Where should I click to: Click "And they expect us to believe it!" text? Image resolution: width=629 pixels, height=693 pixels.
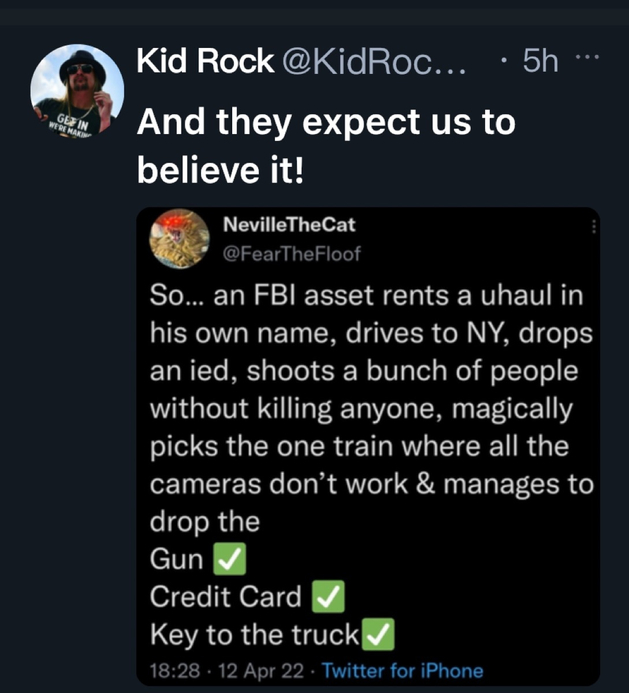[326, 145]
